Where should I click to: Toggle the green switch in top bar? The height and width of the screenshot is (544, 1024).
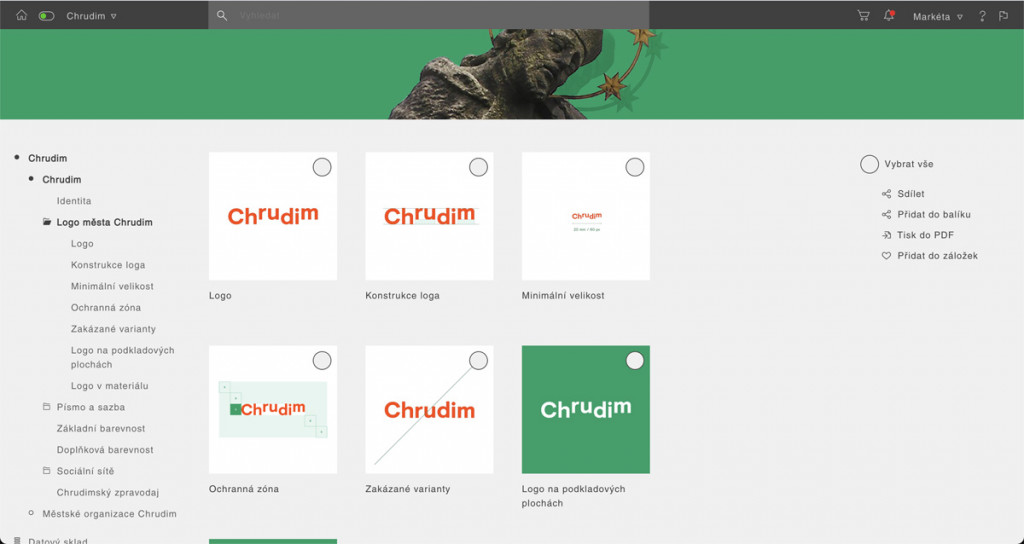coord(46,16)
